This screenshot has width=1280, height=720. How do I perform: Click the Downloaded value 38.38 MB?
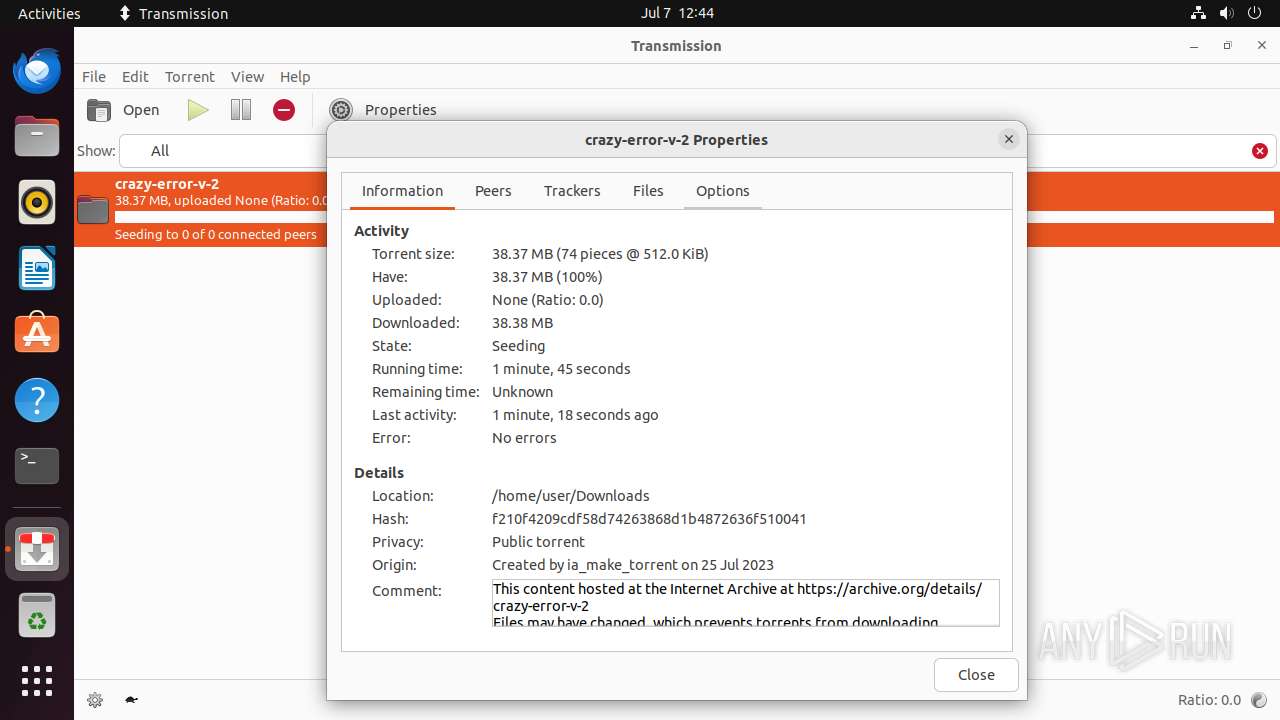(x=522, y=323)
